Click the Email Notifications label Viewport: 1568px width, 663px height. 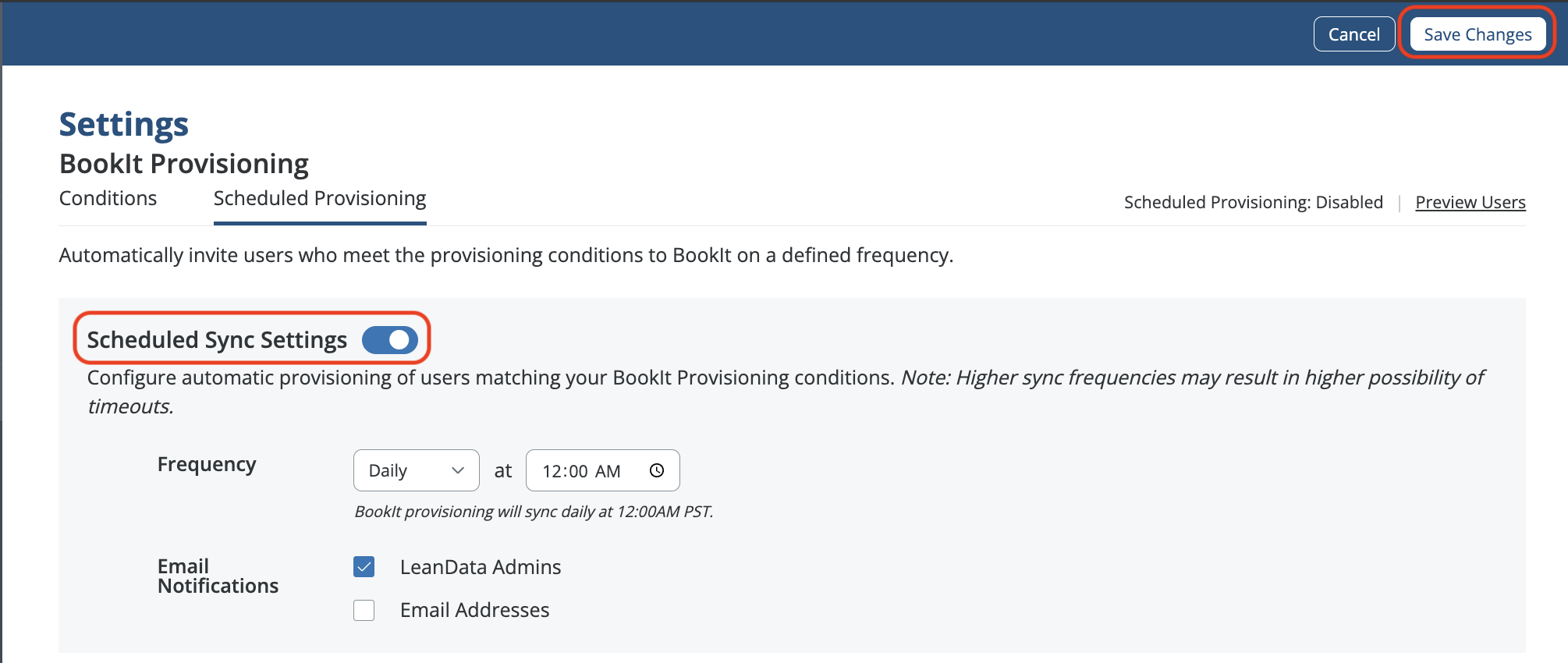(218, 576)
